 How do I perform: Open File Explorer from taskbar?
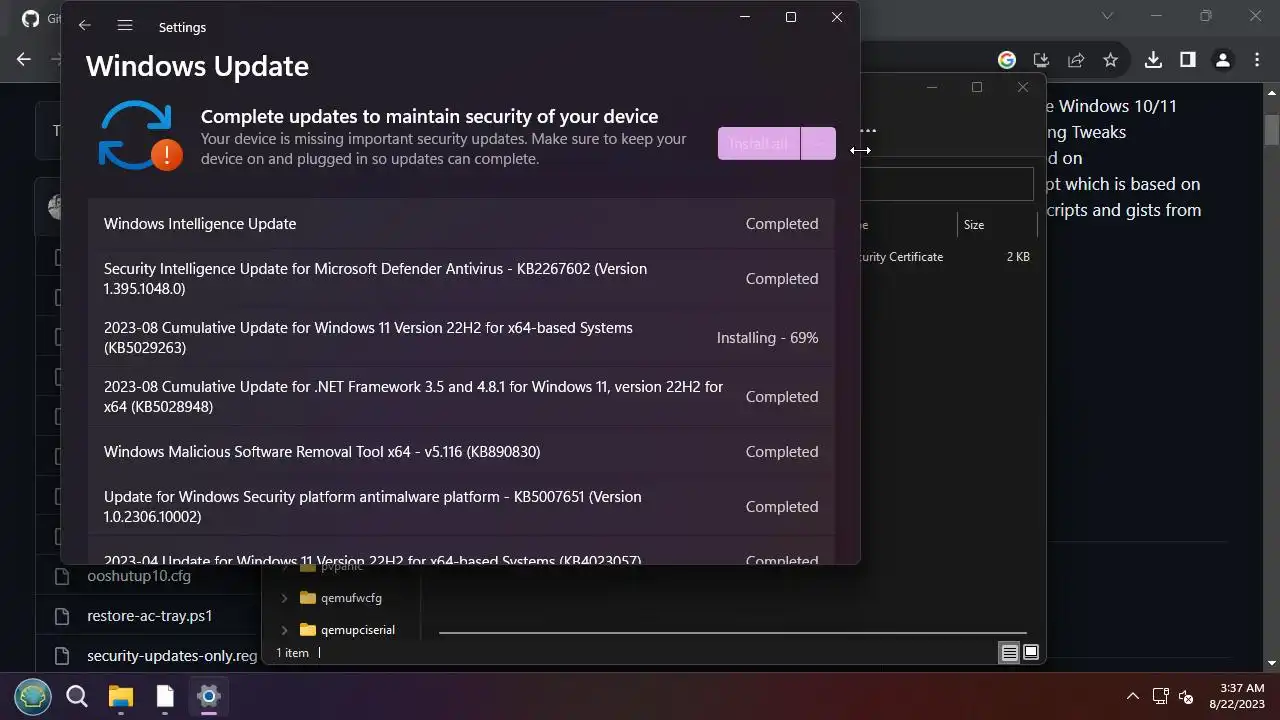121,696
